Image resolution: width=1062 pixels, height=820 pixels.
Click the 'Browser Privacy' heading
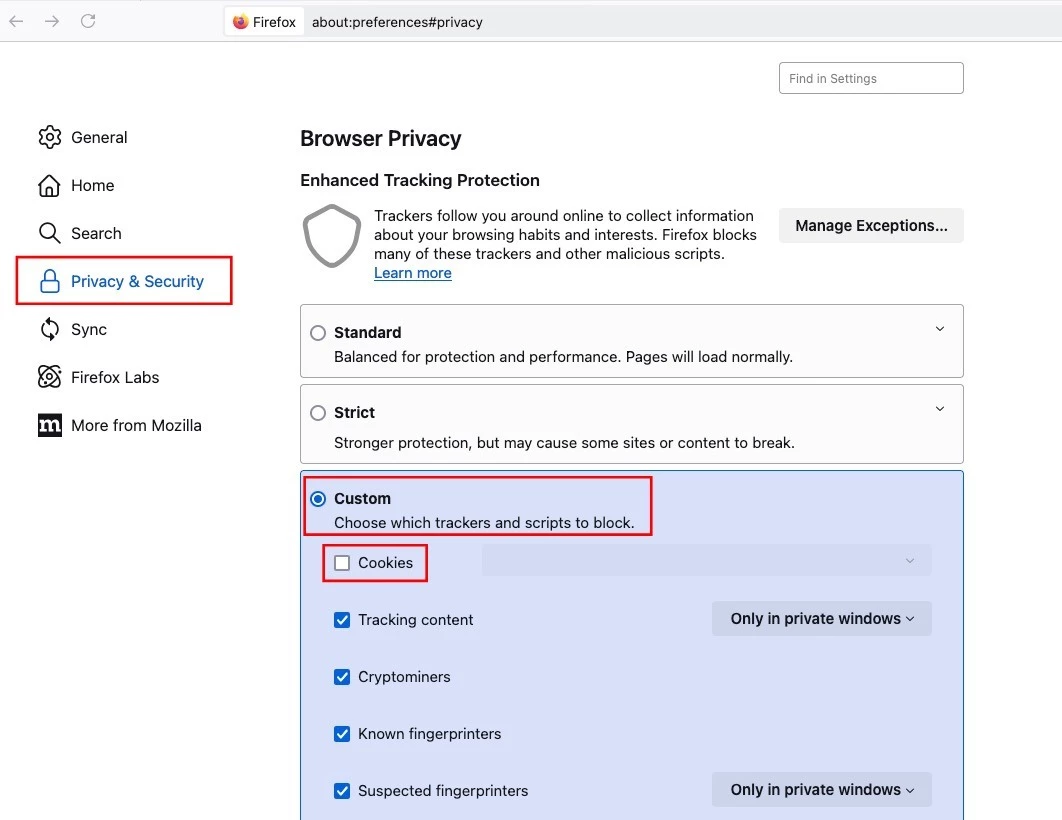click(x=381, y=138)
